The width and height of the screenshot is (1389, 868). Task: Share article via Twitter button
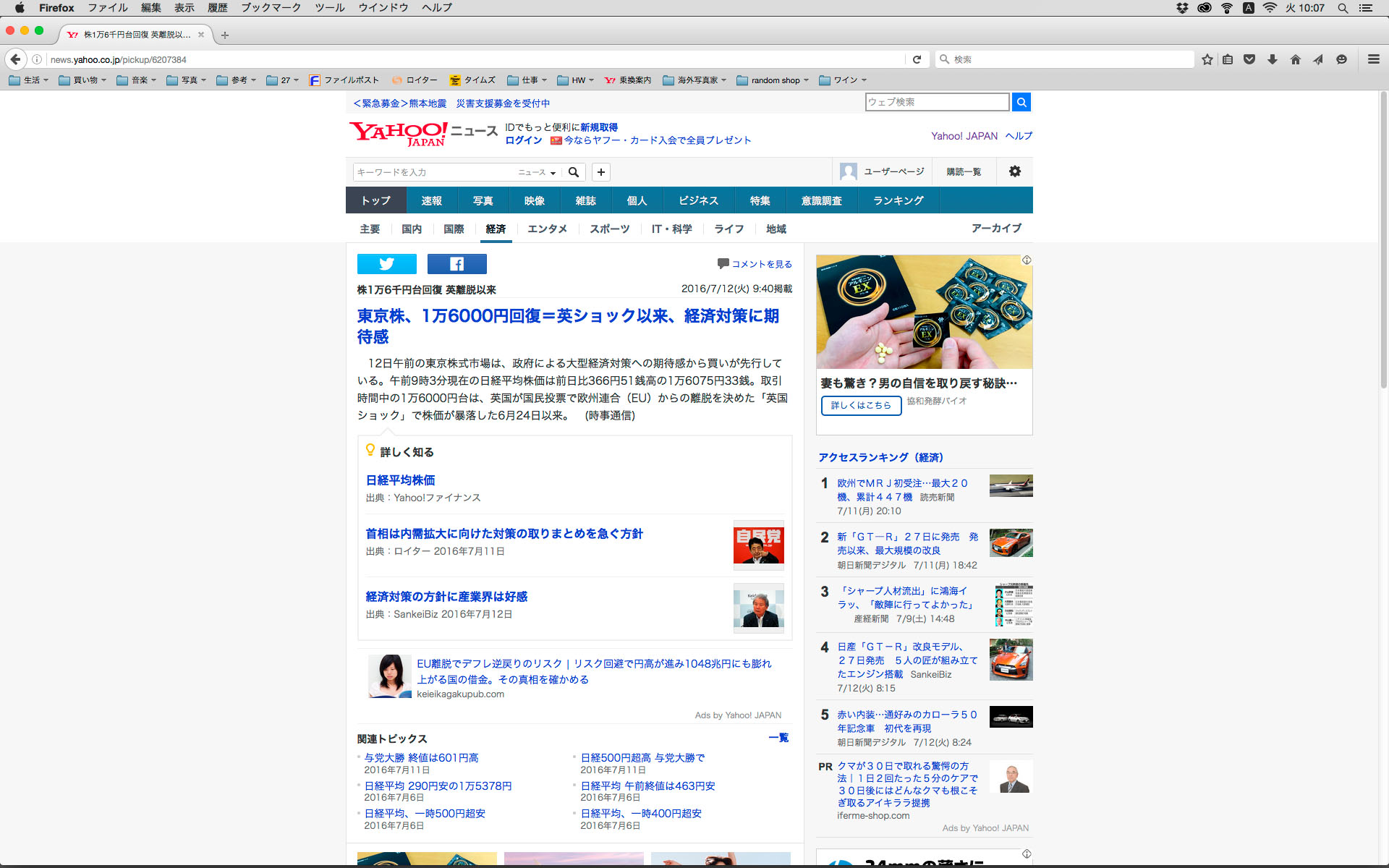click(386, 264)
